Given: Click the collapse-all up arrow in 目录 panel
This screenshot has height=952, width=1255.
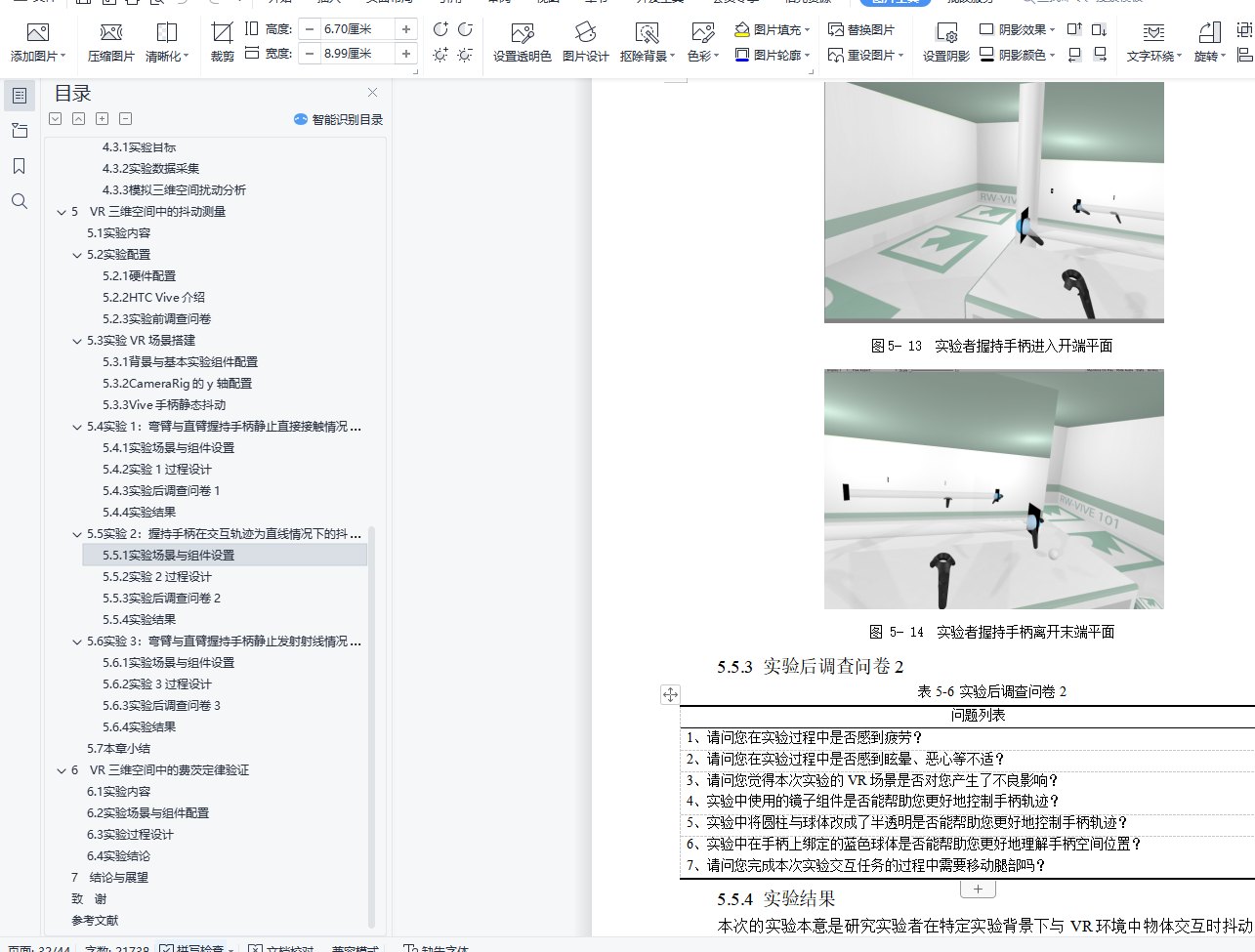Looking at the screenshot, I should [x=78, y=119].
